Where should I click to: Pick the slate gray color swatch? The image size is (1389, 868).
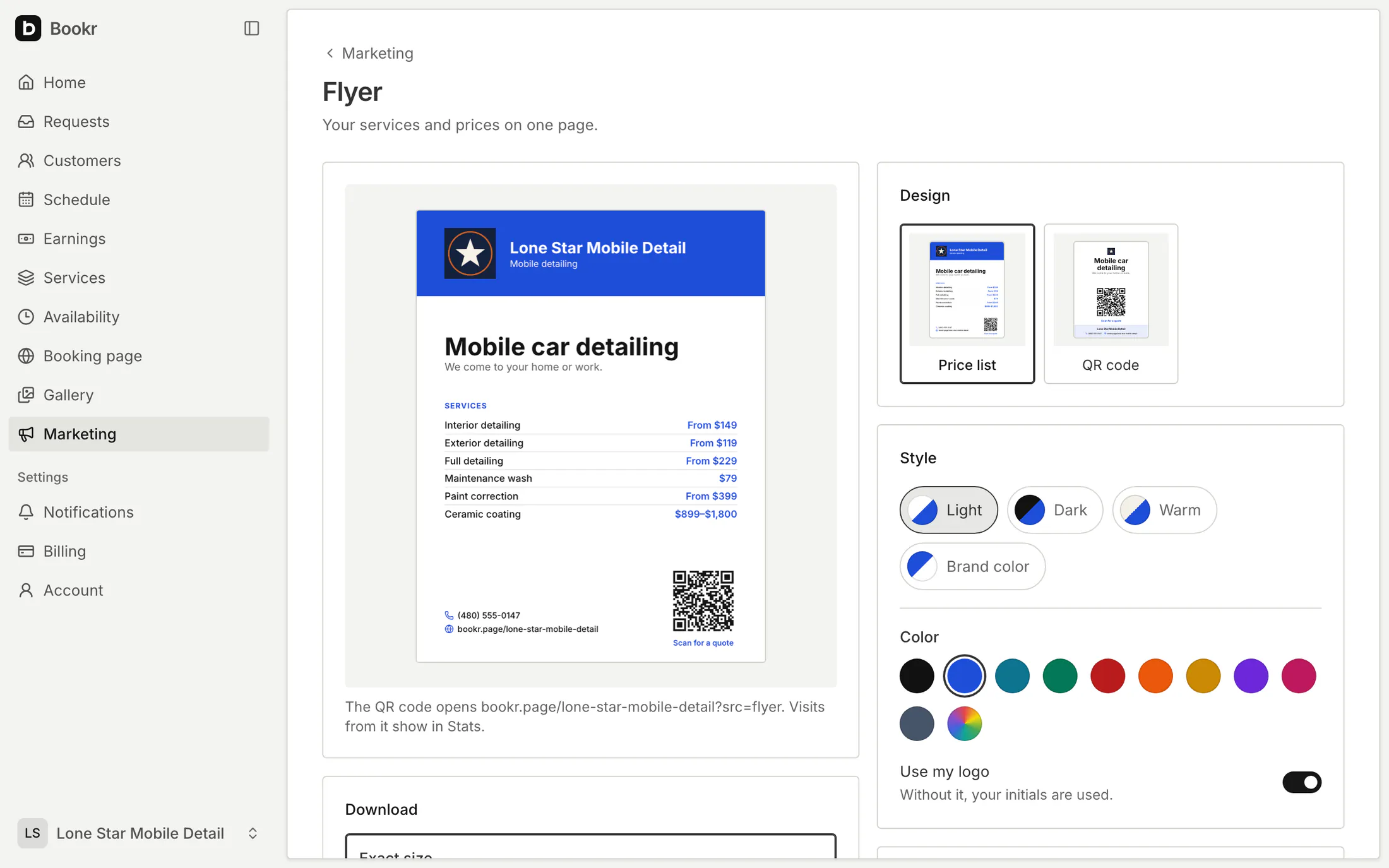(x=917, y=723)
